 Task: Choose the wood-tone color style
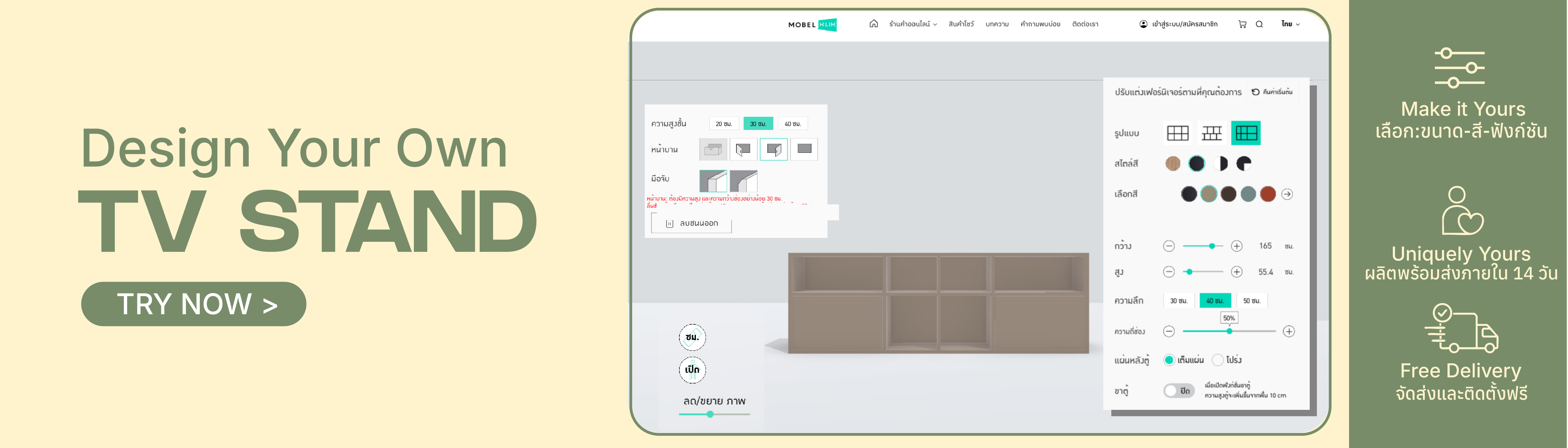tap(1173, 163)
